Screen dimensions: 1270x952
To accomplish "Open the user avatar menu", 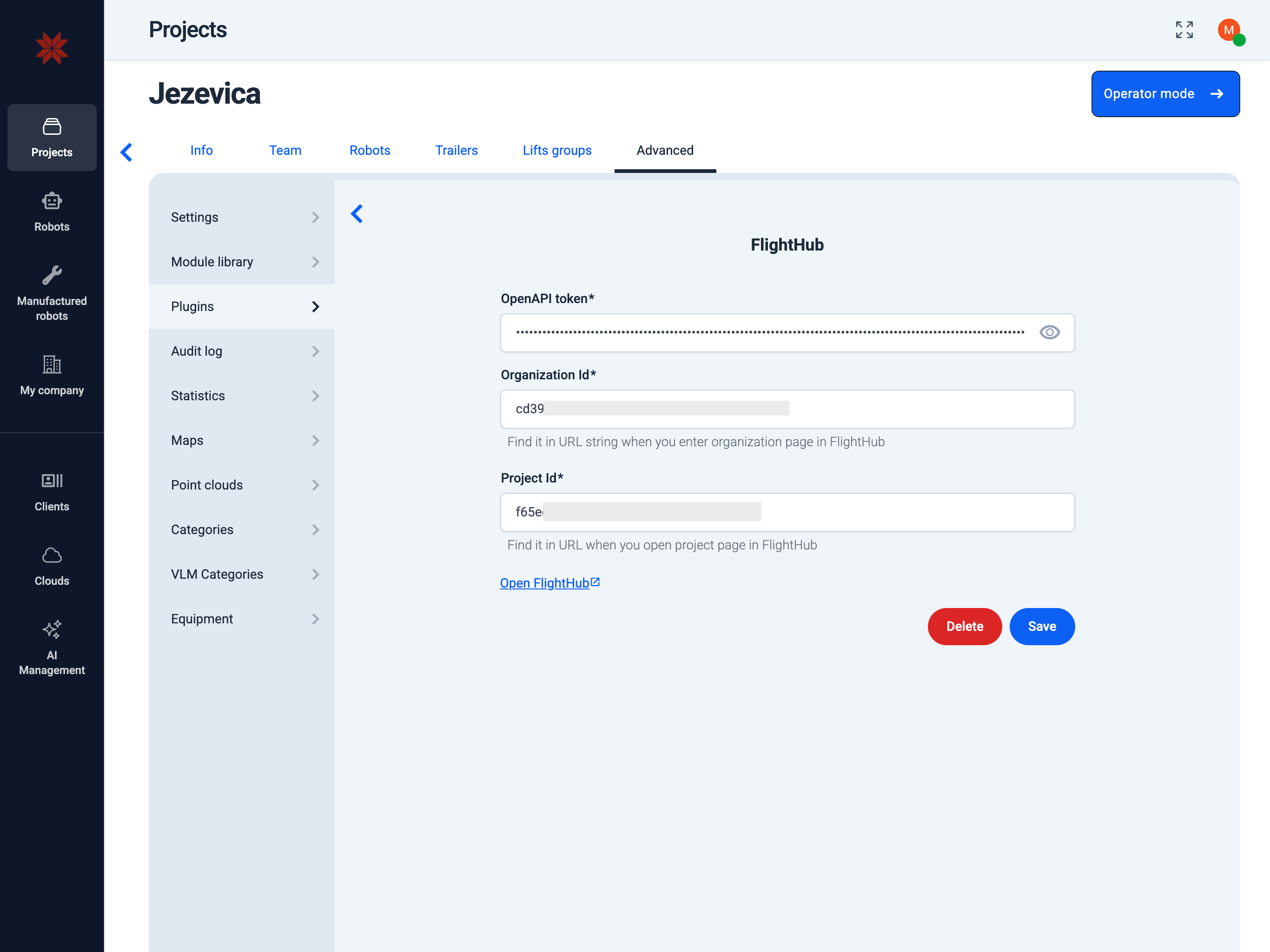I will click(x=1230, y=30).
